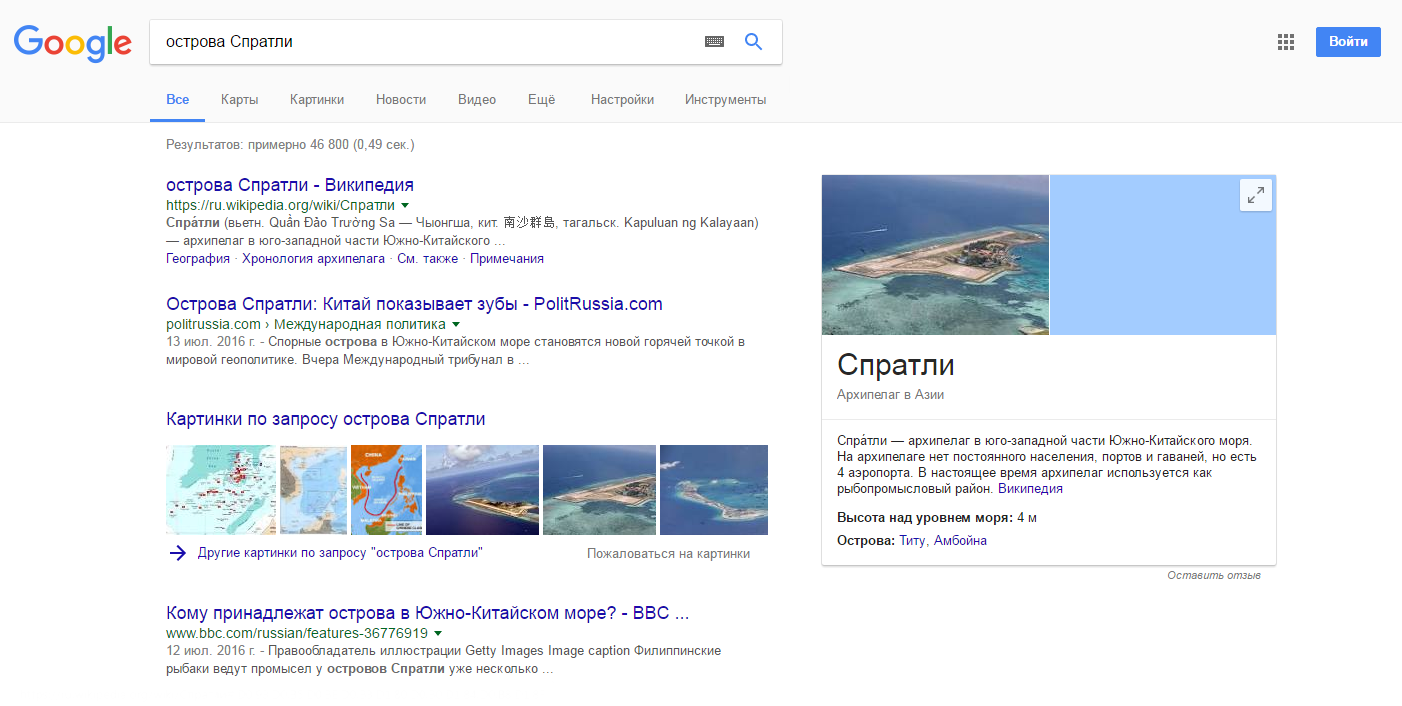Click the География sitelink
The width and height of the screenshot is (1402, 706).
tap(198, 258)
